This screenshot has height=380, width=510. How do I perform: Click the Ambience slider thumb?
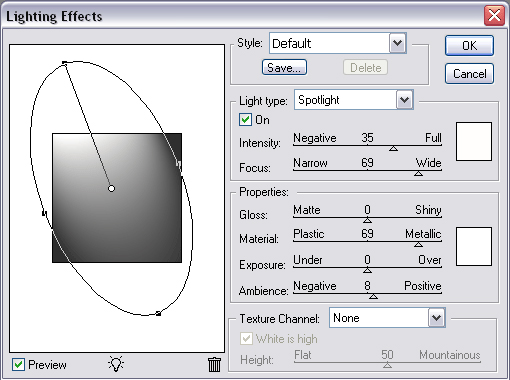coord(373,296)
